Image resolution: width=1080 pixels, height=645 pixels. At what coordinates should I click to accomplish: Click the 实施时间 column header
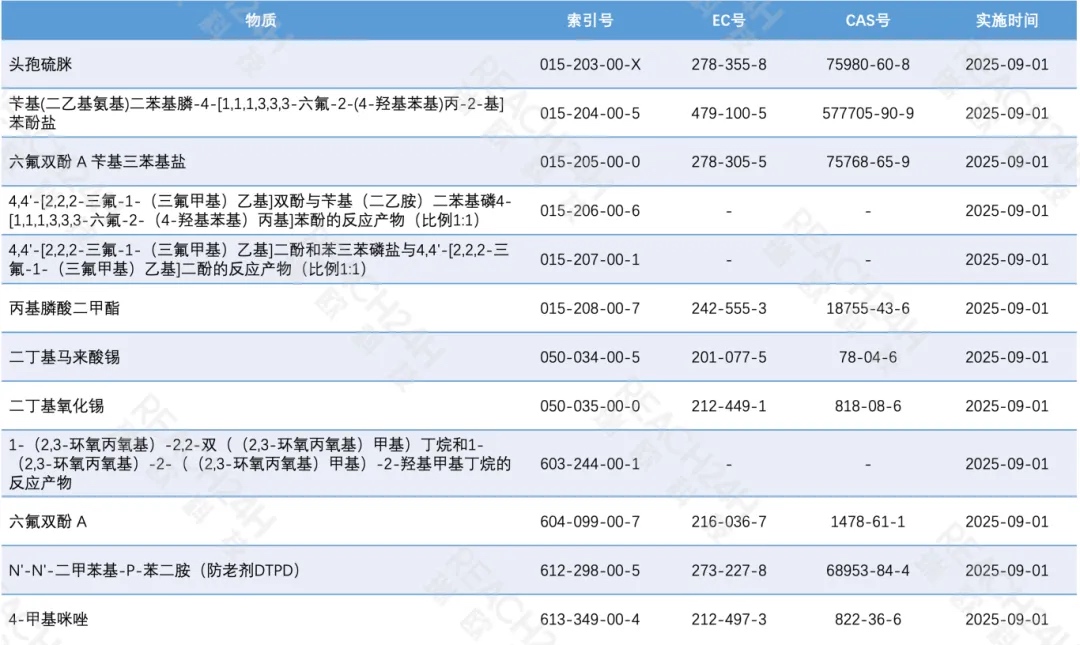pyautogui.click(x=1006, y=19)
